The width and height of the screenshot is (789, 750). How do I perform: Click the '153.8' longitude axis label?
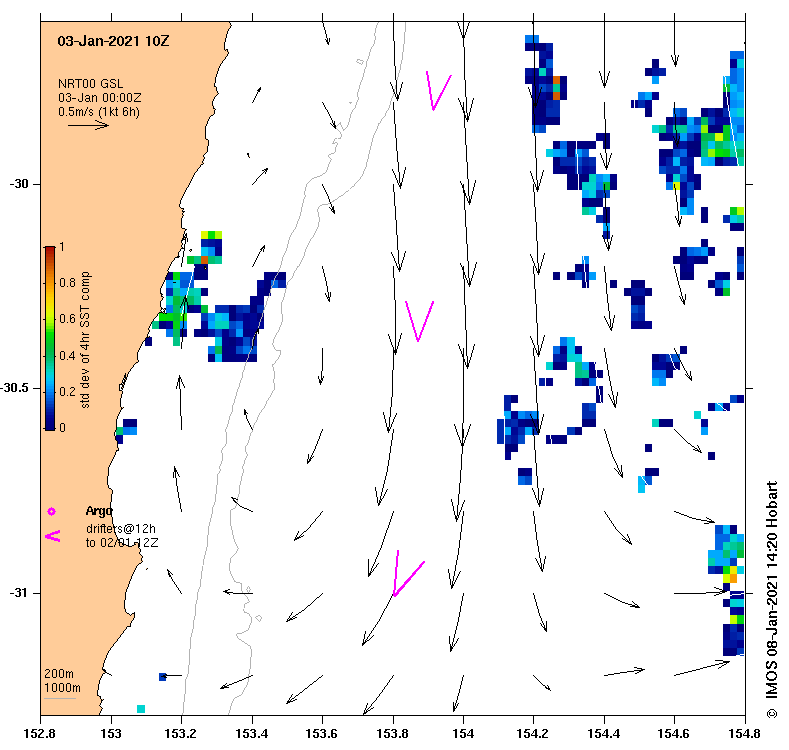[x=393, y=734]
